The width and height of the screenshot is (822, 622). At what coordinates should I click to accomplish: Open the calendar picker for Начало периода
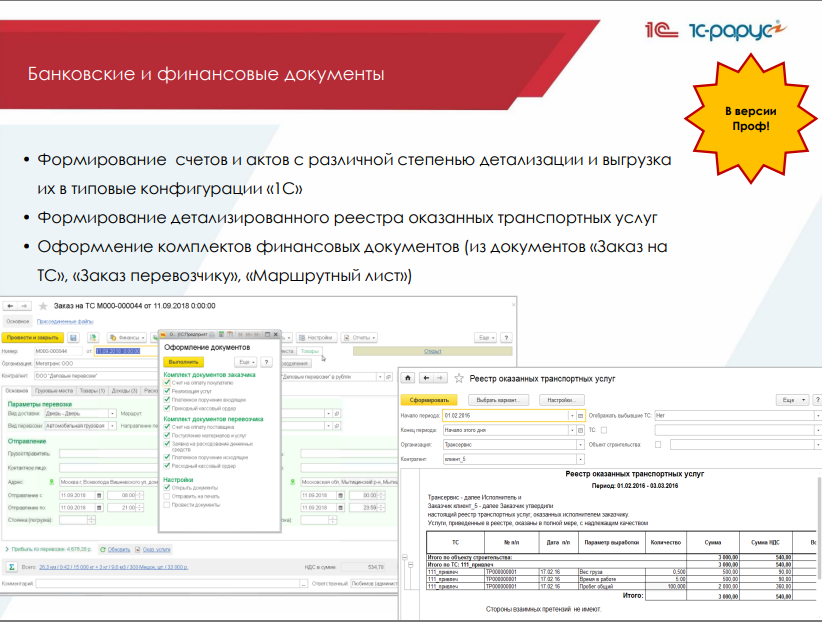(580, 415)
